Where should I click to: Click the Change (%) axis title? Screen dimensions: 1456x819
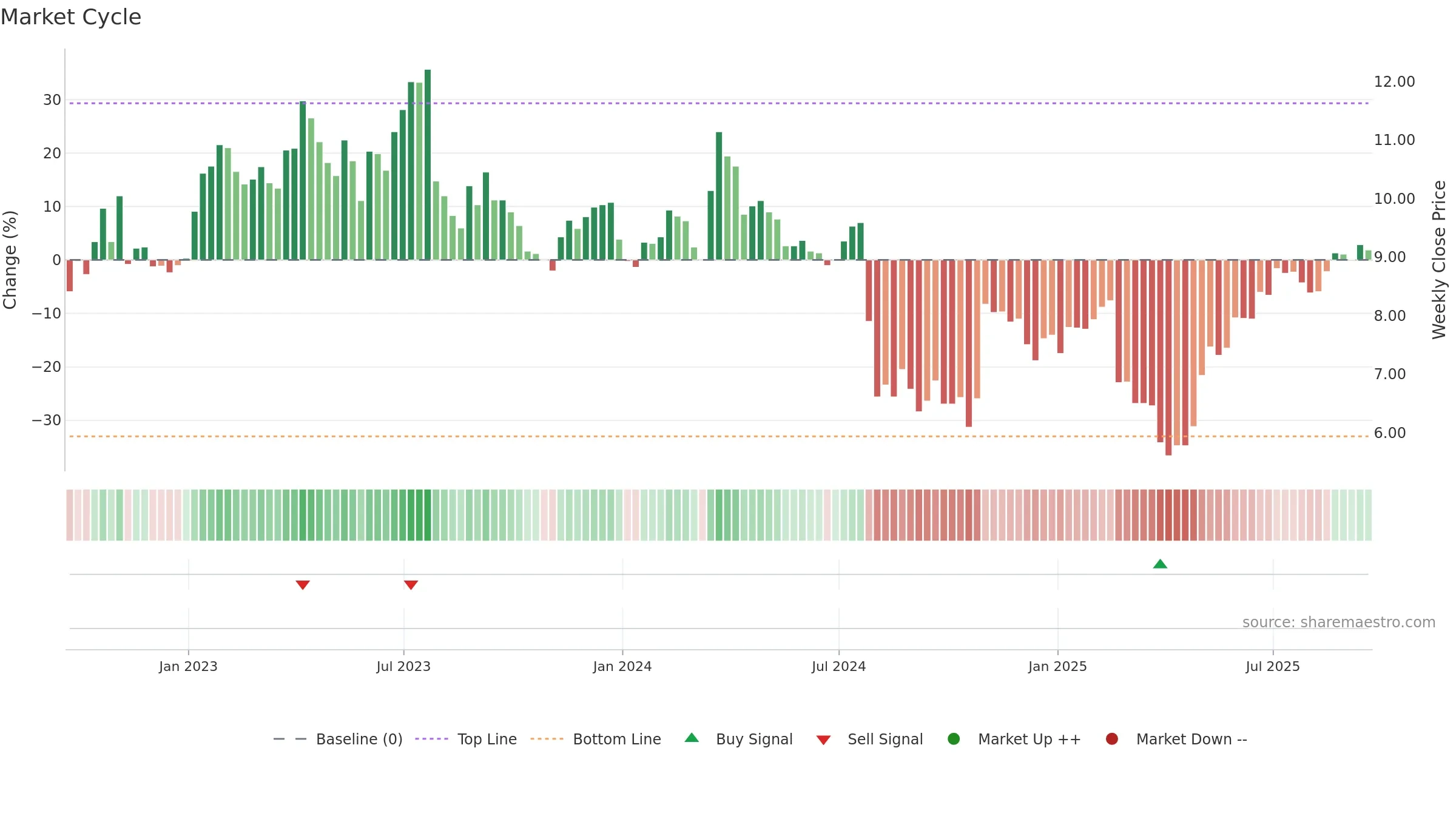(x=10, y=260)
